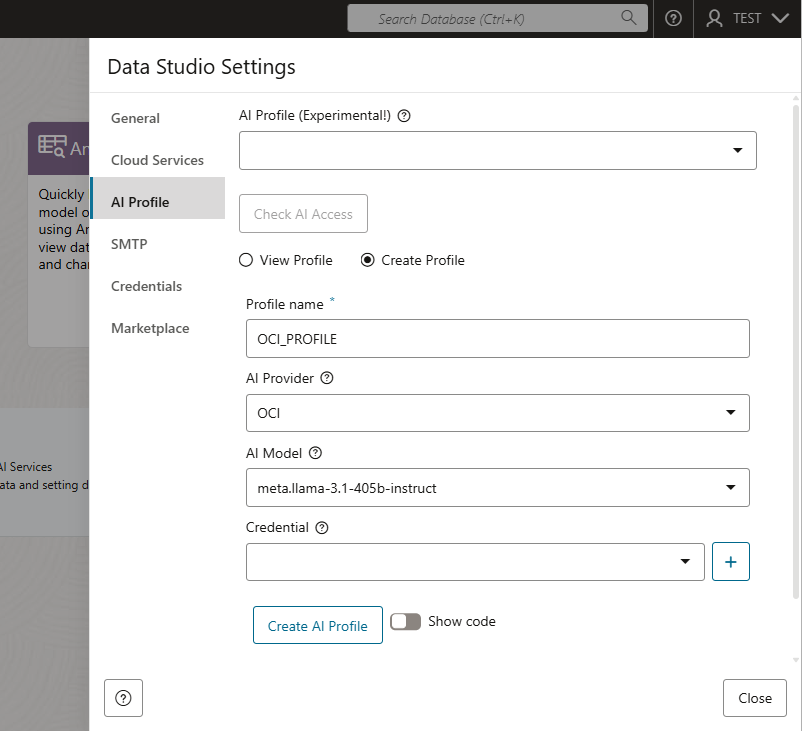Screen dimensions: 802x731
Task: Click help icon next to Credential
Action: click(322, 528)
